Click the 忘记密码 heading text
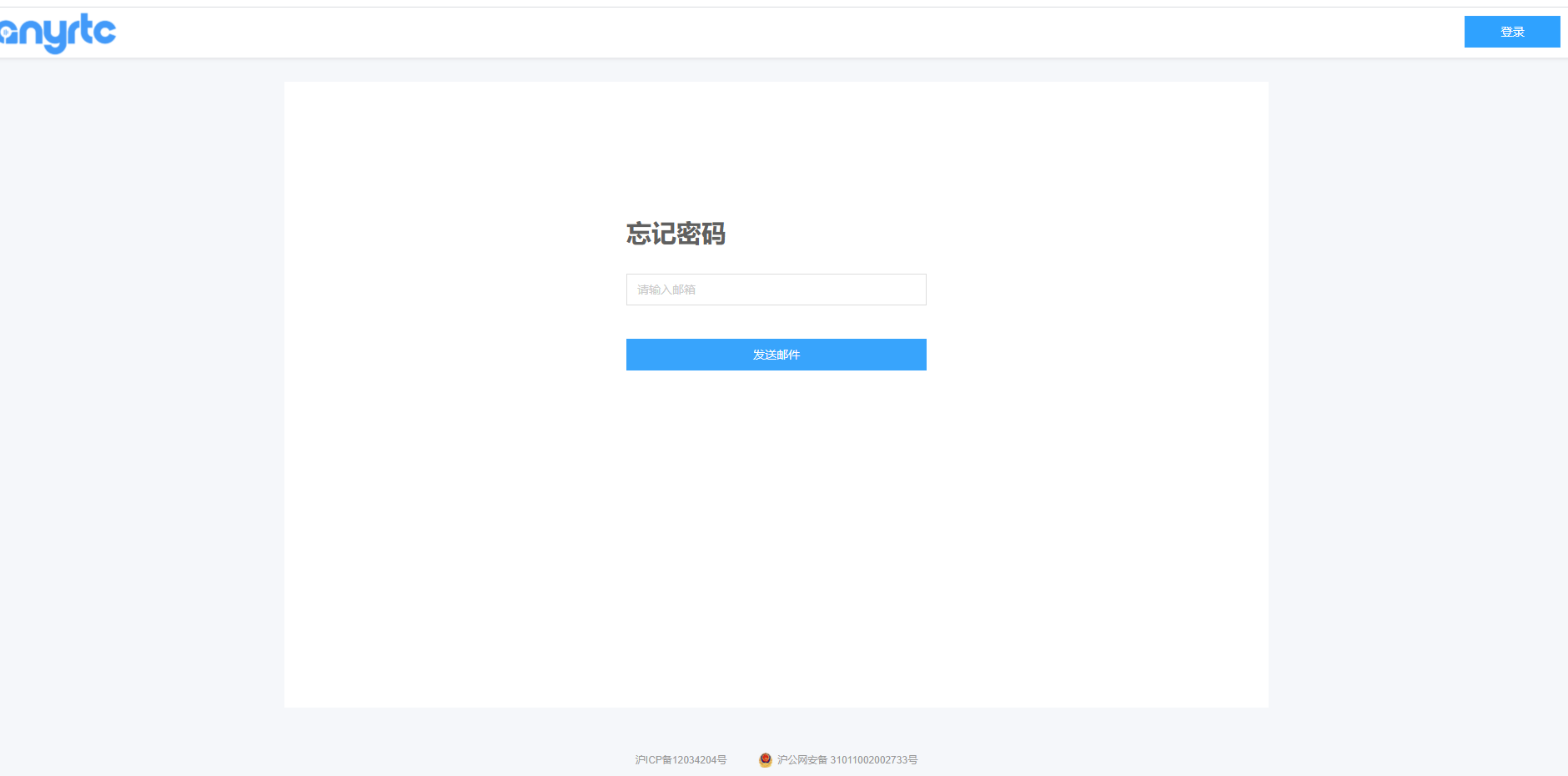The image size is (1568, 776). 676,234
